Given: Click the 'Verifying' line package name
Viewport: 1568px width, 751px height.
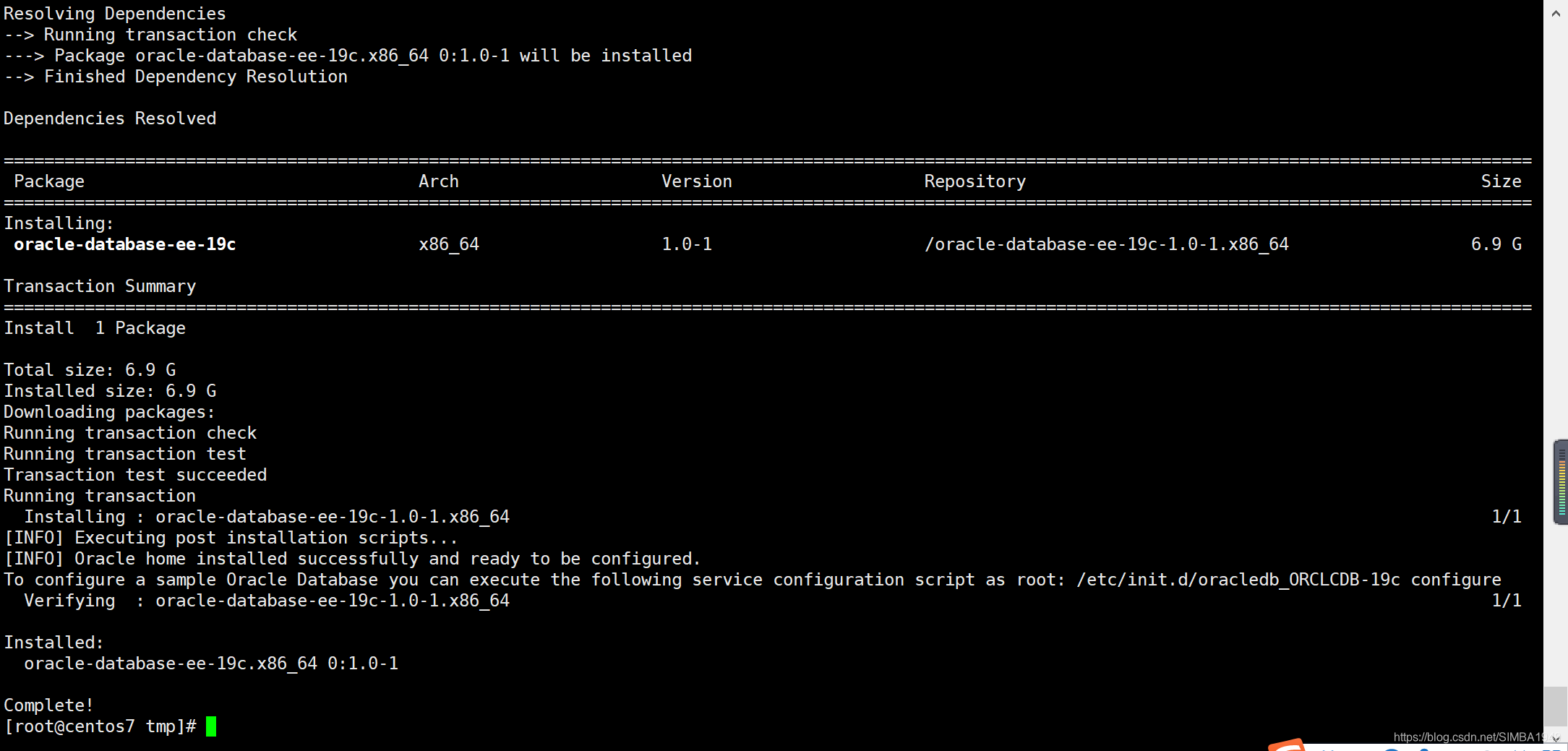Looking at the screenshot, I should pos(333,601).
